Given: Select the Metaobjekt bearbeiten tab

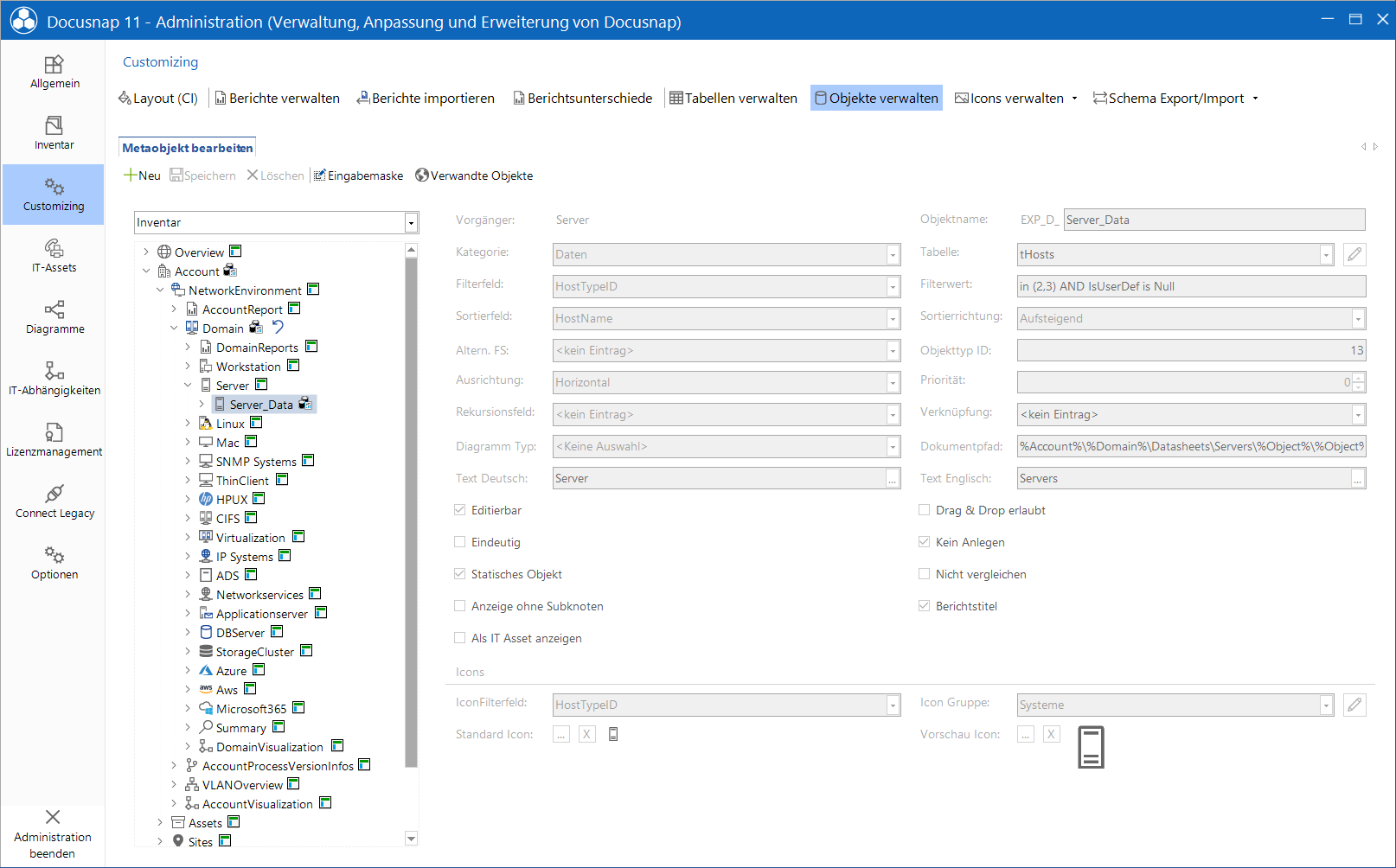Looking at the screenshot, I should (x=188, y=148).
